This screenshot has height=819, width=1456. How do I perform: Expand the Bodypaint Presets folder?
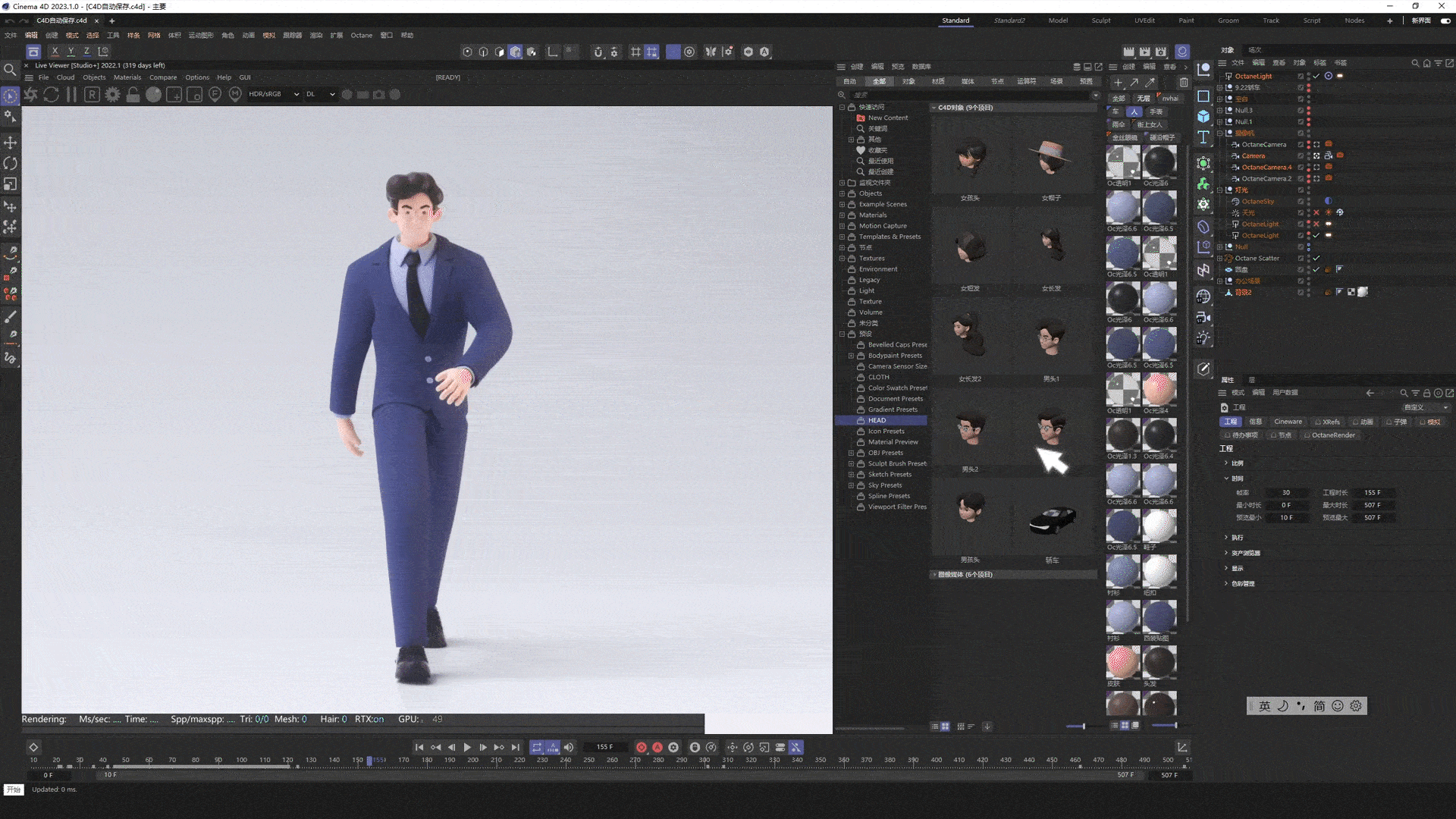tap(851, 356)
